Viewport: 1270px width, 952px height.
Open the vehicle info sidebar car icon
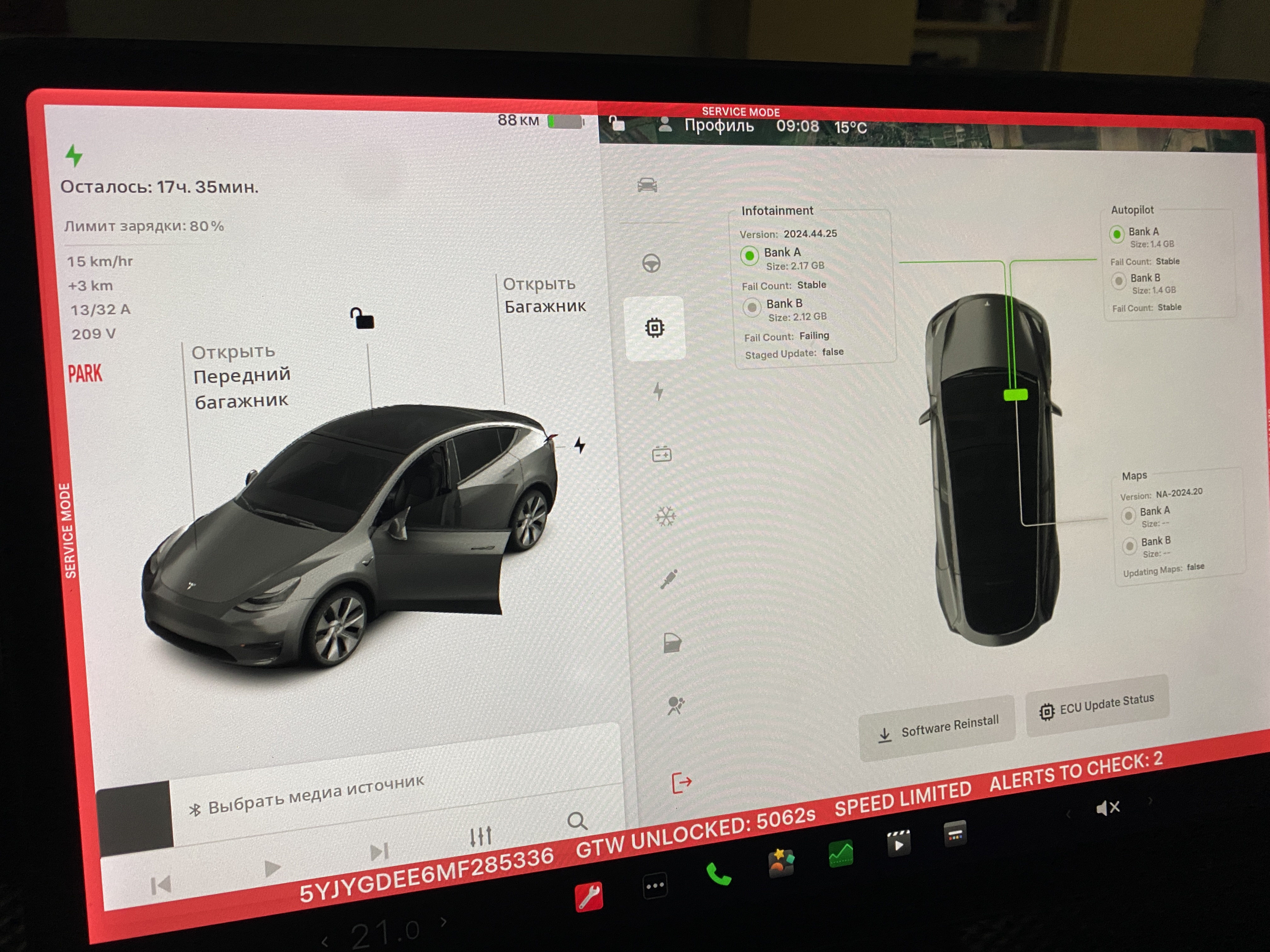tap(647, 185)
